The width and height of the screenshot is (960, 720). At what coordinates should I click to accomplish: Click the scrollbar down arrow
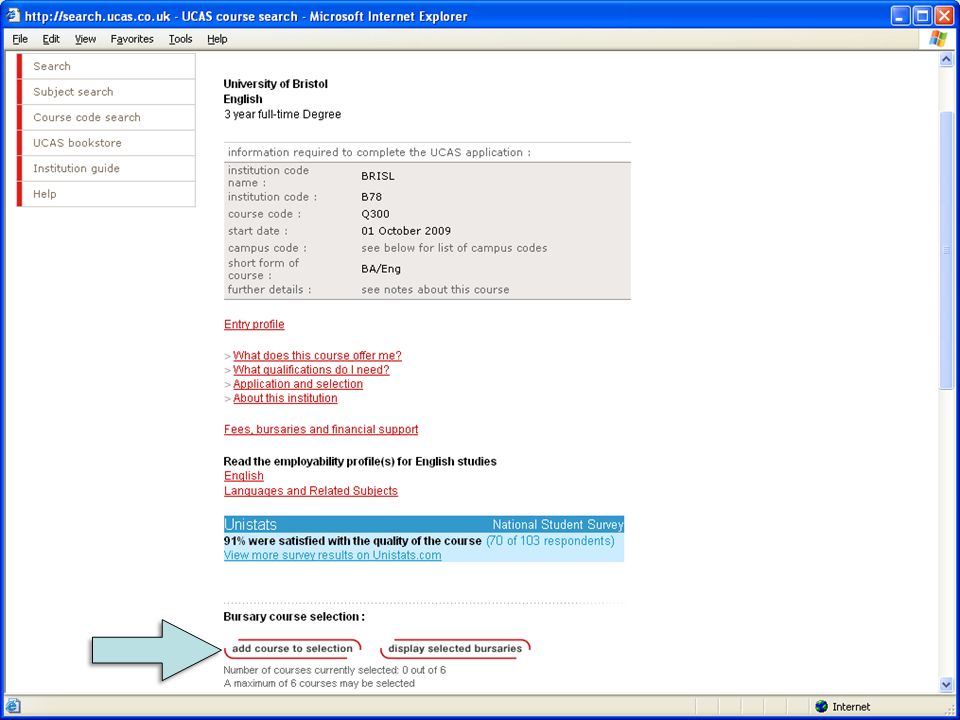[x=946, y=684]
